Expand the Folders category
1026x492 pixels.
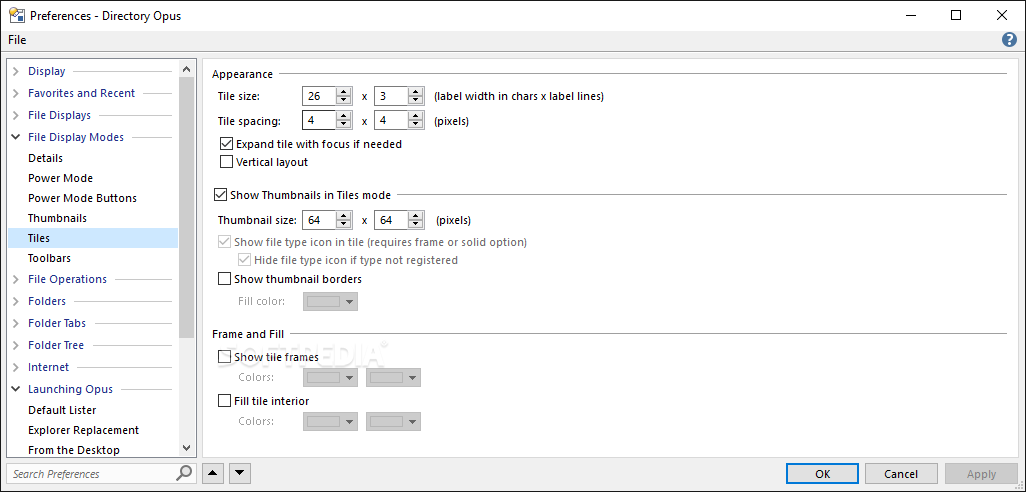pyautogui.click(x=16, y=302)
